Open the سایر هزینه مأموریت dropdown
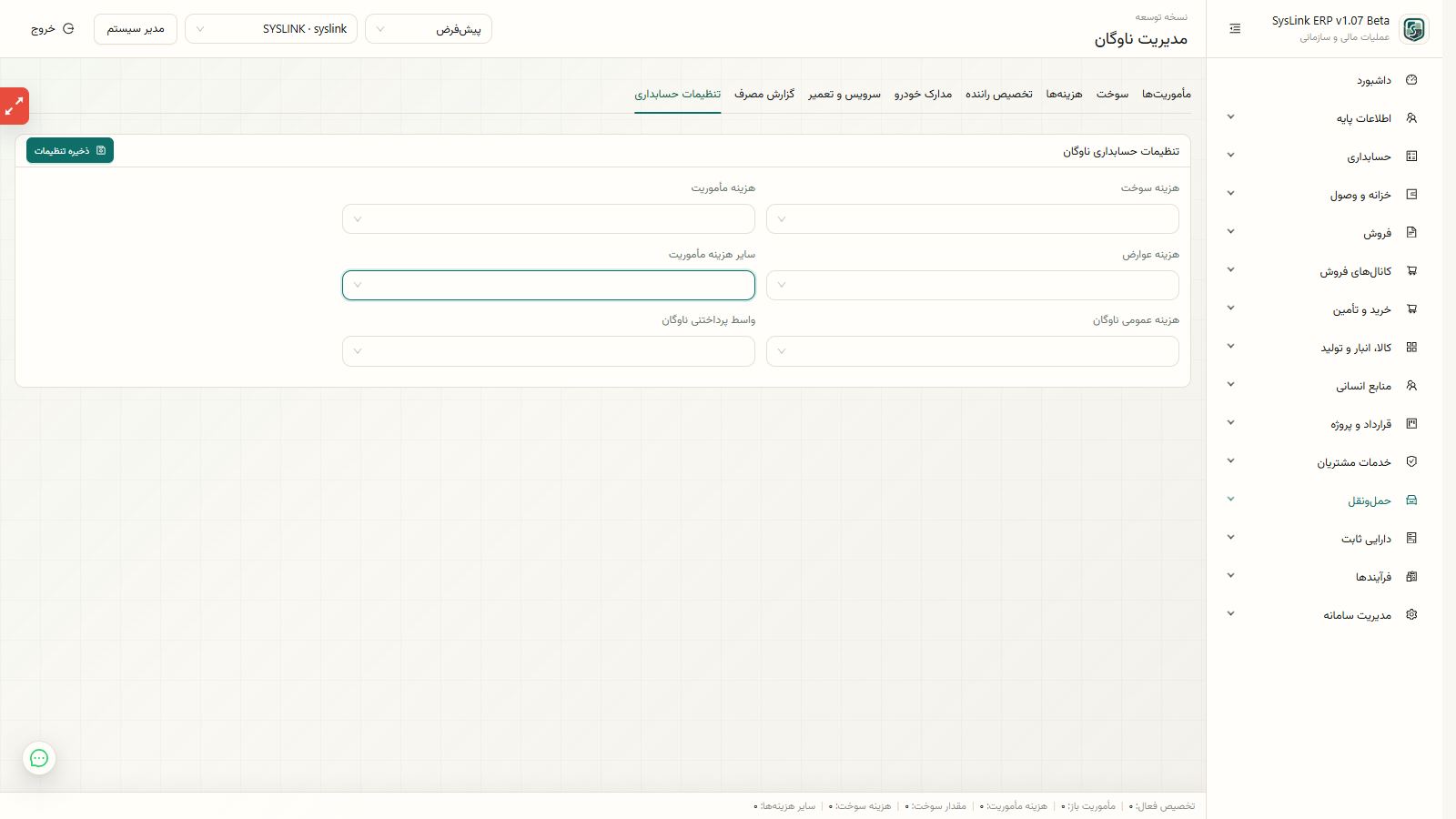The image size is (1456, 819). 549,285
